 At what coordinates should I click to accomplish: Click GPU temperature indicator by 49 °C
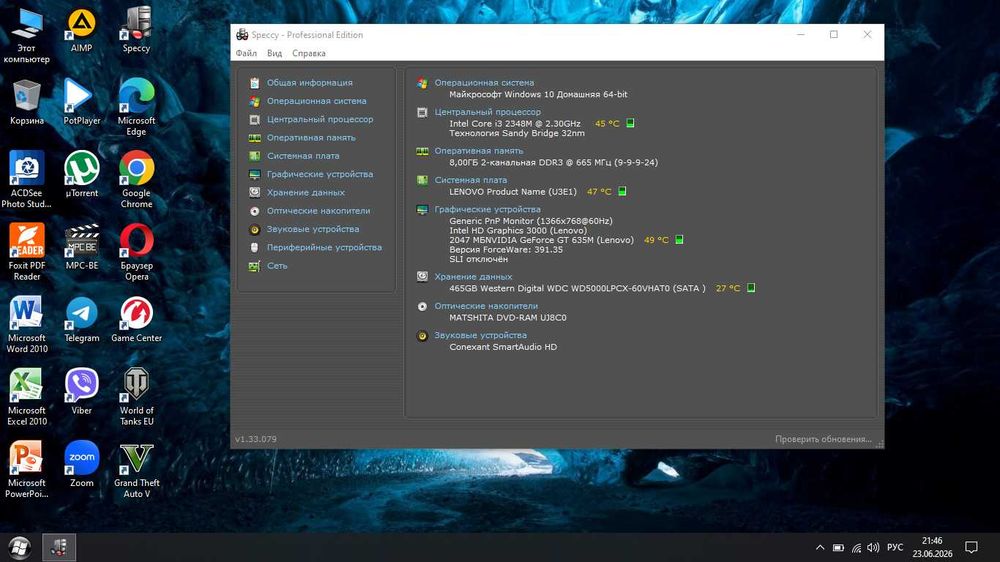pyautogui.click(x=679, y=240)
